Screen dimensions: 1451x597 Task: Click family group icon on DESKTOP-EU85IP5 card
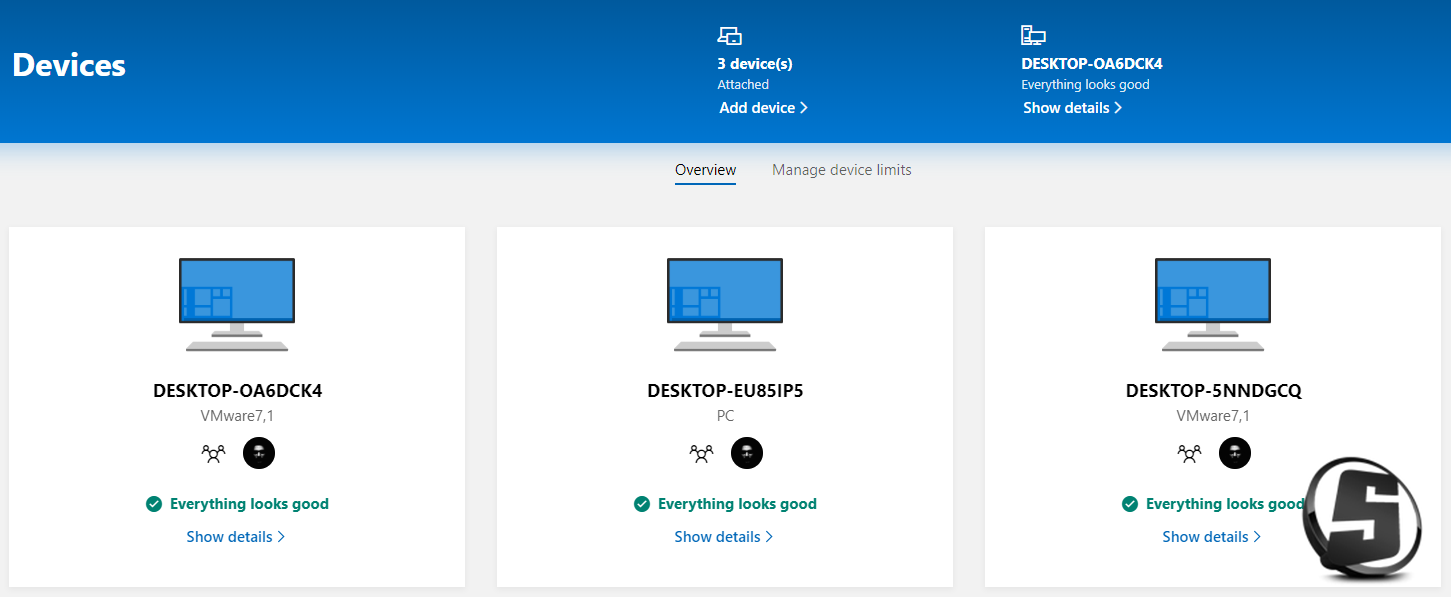pyautogui.click(x=701, y=453)
